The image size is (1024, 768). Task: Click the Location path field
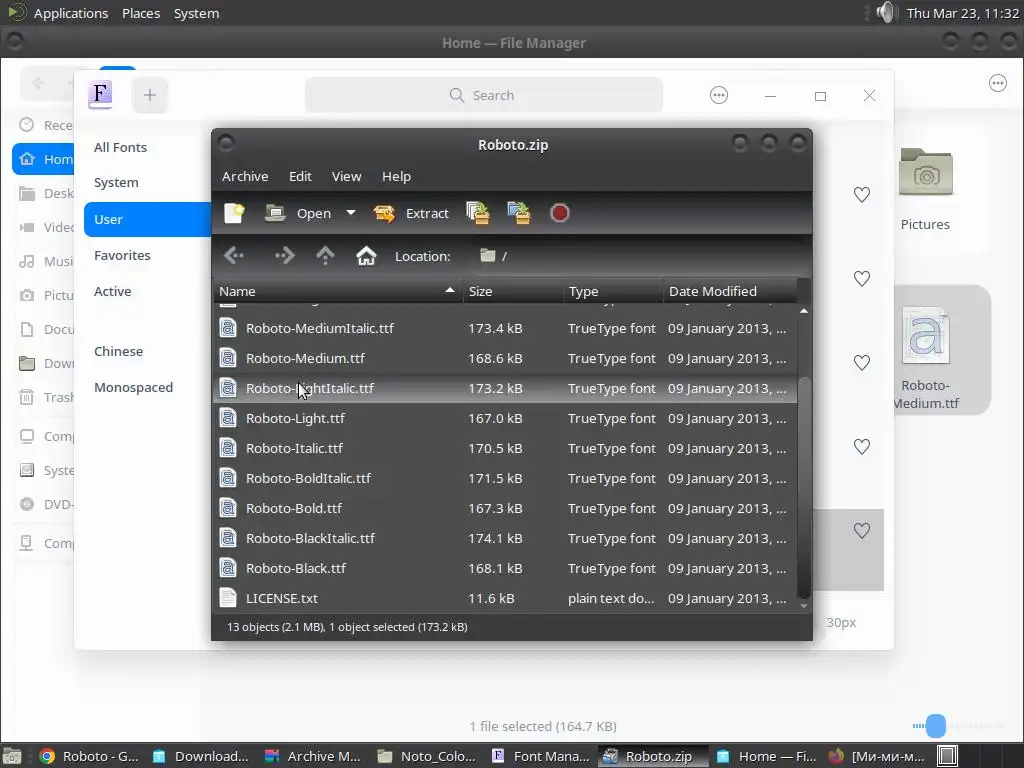[x=640, y=256]
